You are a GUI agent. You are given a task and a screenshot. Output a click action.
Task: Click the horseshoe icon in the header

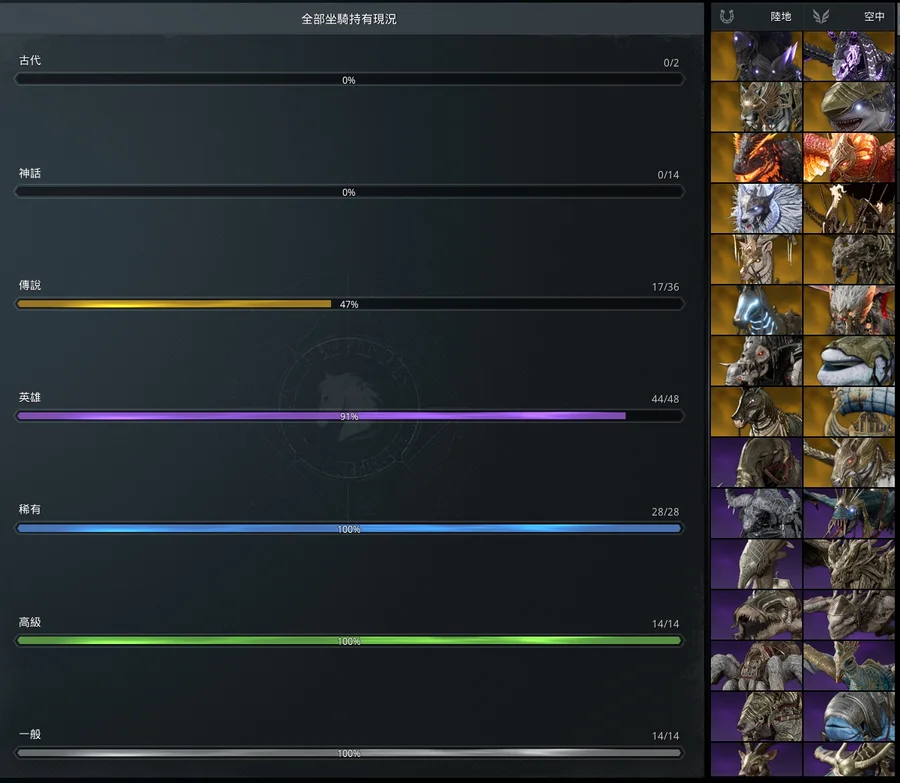[727, 16]
